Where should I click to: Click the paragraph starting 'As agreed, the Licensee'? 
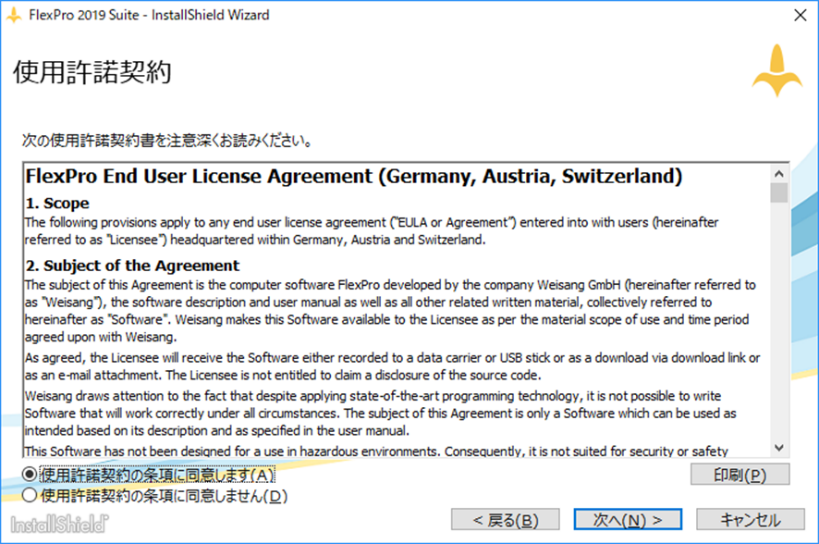pyautogui.click(x=392, y=366)
